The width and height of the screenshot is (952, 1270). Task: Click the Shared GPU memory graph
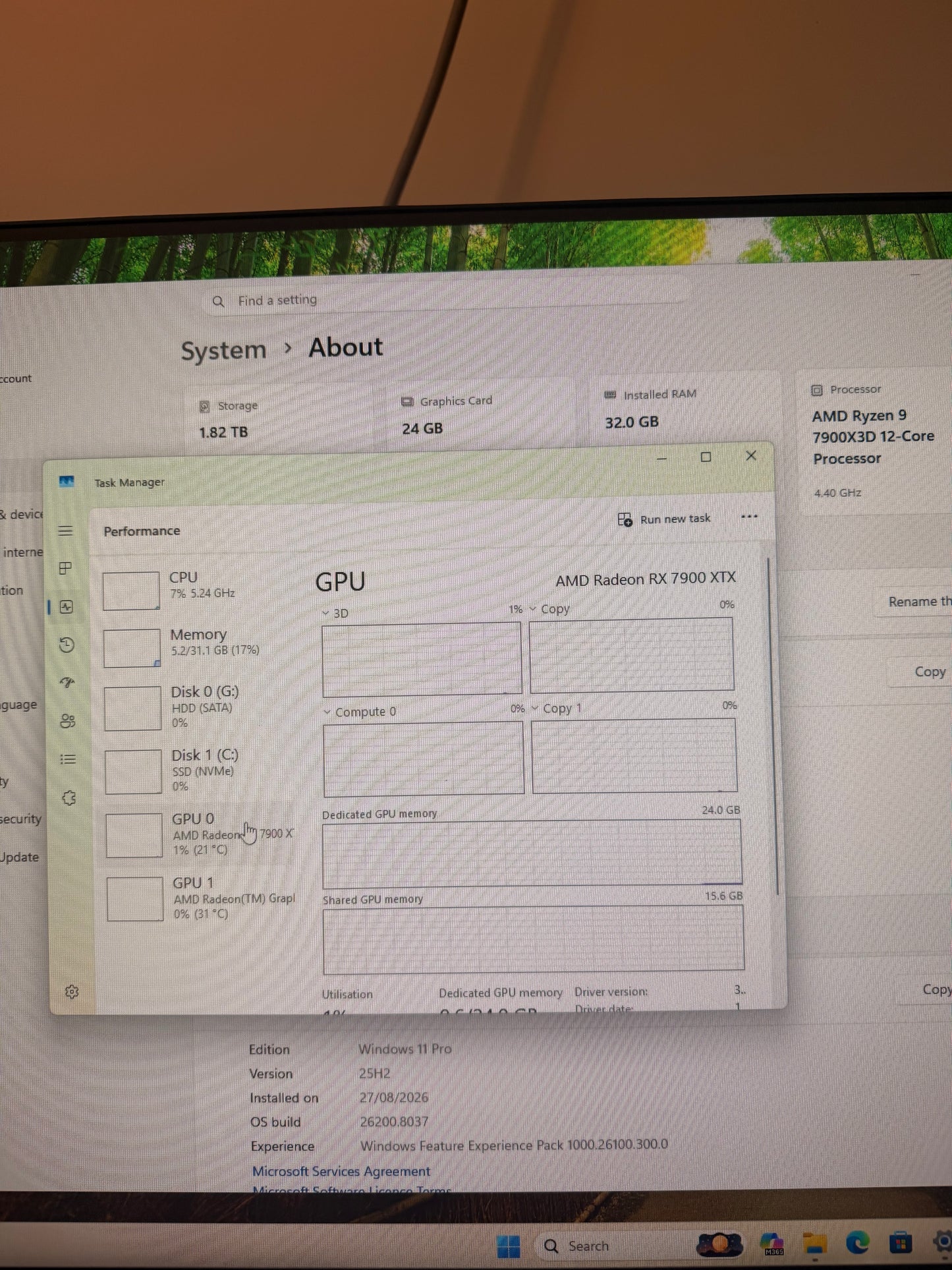(534, 938)
